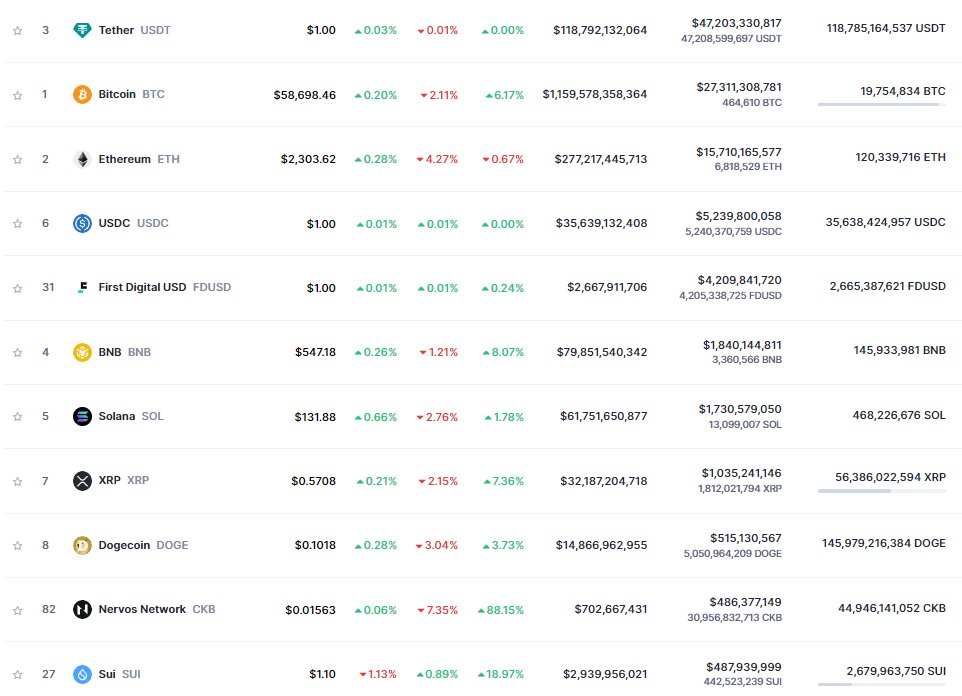Click the Nervos Network logo icon
Image resolution: width=962 pixels, height=696 pixels.
point(82,609)
